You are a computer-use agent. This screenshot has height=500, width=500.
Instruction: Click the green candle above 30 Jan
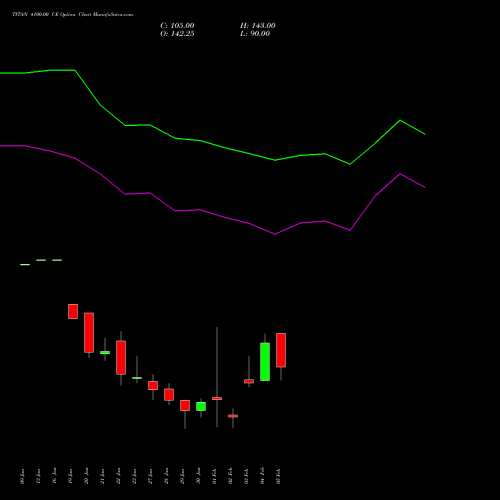point(201,406)
